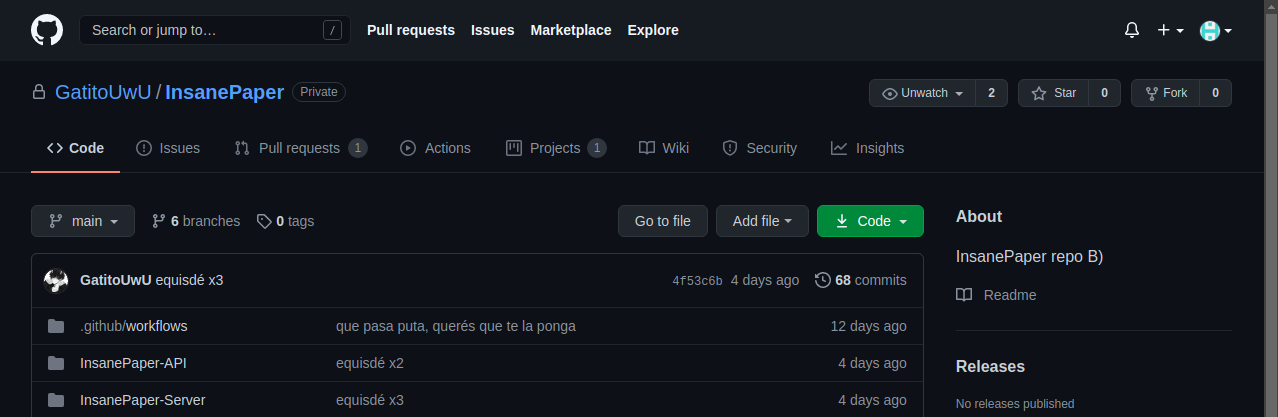Fork the repository
The width and height of the screenshot is (1278, 417).
(x=1165, y=93)
